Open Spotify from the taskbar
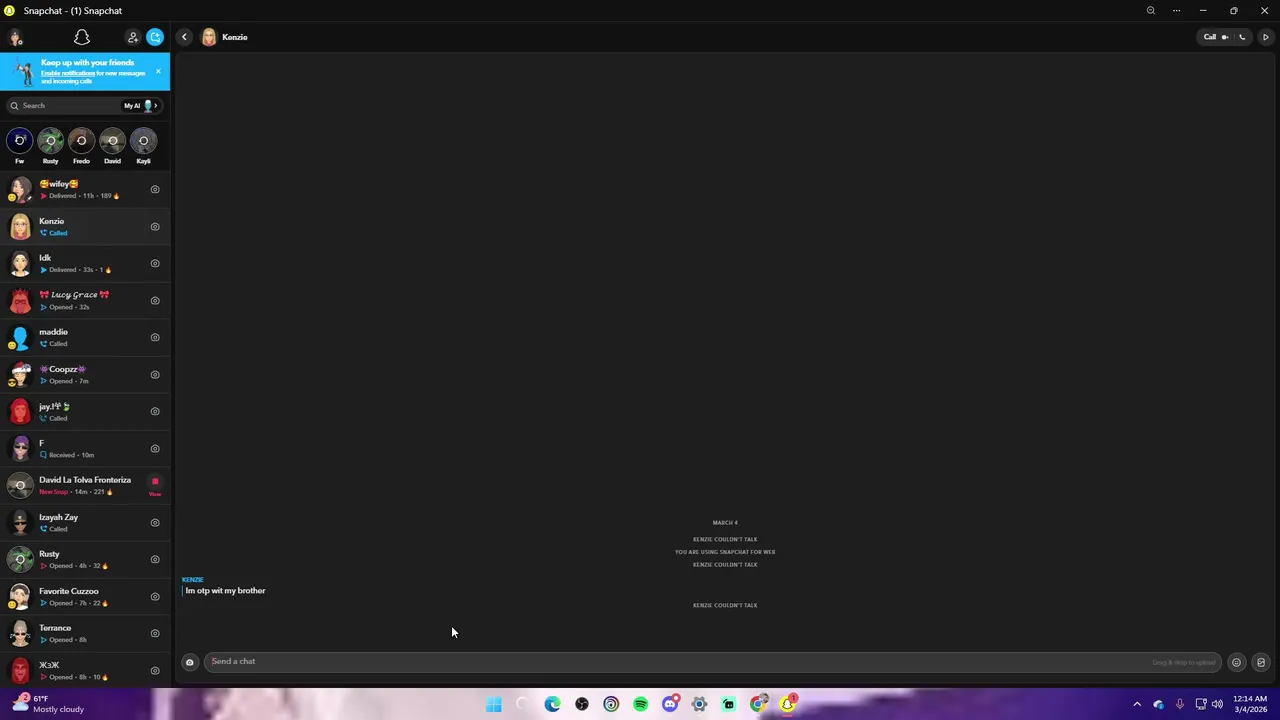This screenshot has height=720, width=1280. 641,704
